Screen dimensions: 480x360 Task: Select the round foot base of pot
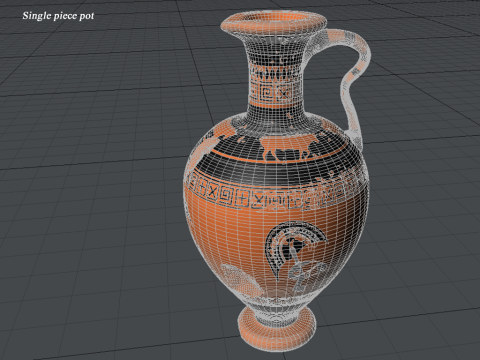point(277,328)
